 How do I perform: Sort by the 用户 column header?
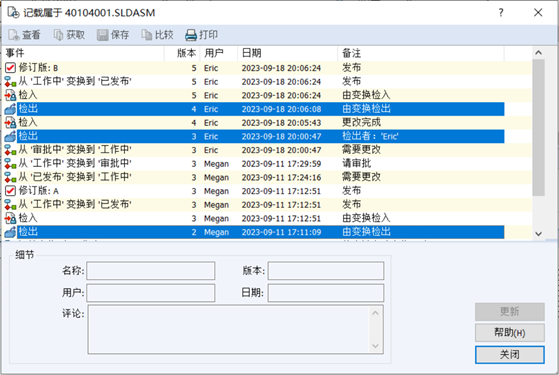pyautogui.click(x=220, y=53)
